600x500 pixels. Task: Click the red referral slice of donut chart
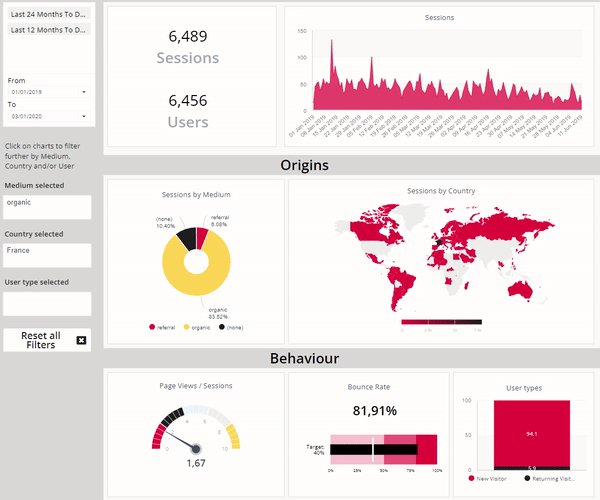201,237
